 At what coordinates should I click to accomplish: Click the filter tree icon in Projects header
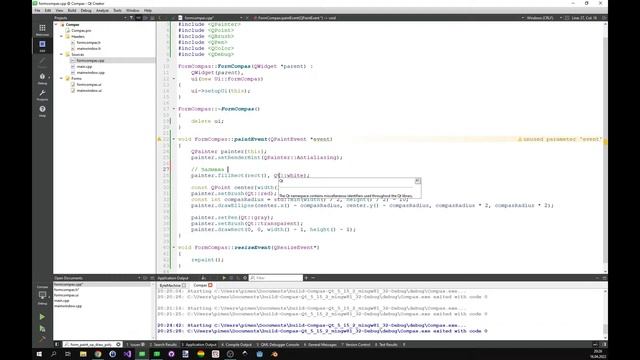131,18
